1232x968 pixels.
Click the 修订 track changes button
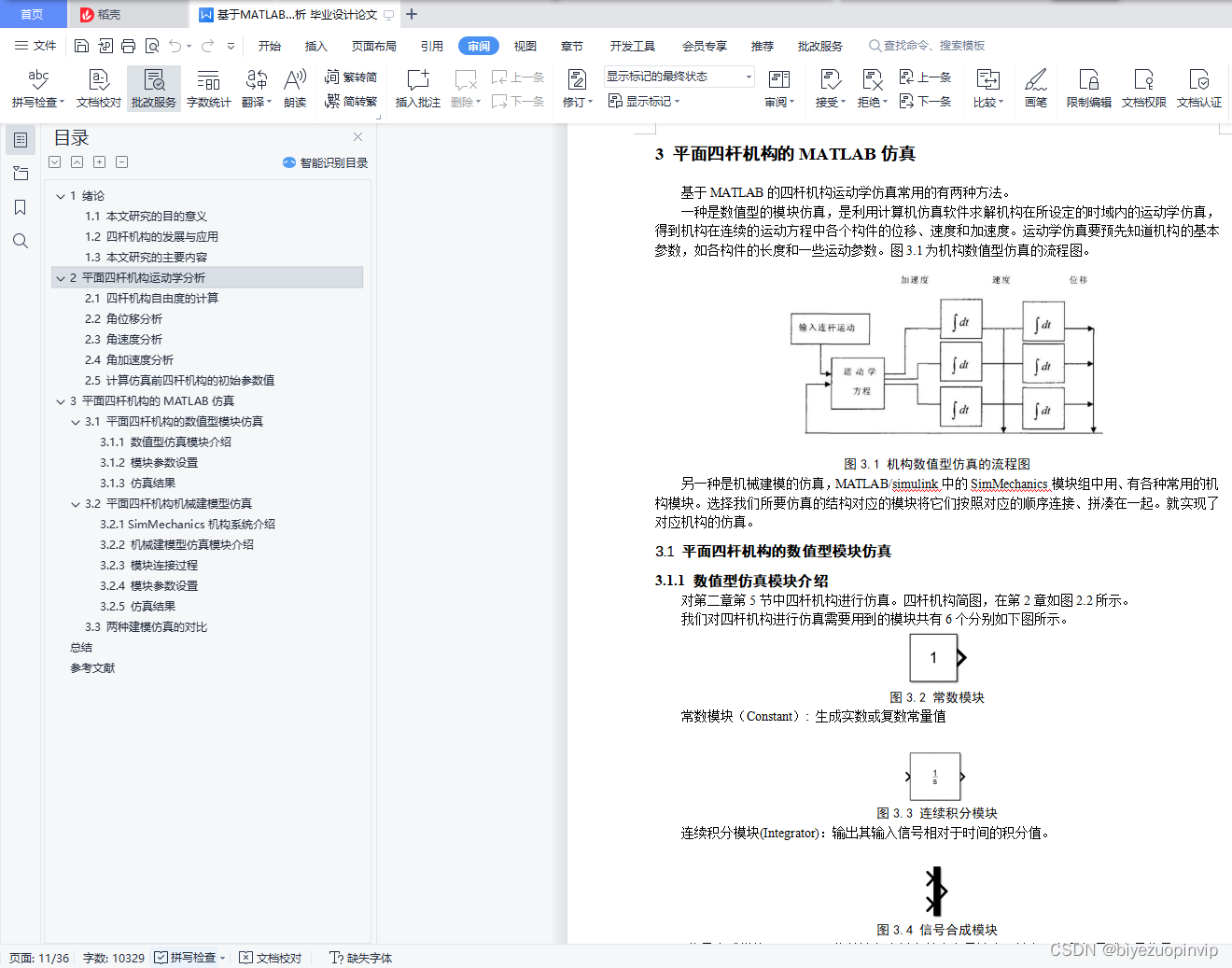(x=578, y=89)
